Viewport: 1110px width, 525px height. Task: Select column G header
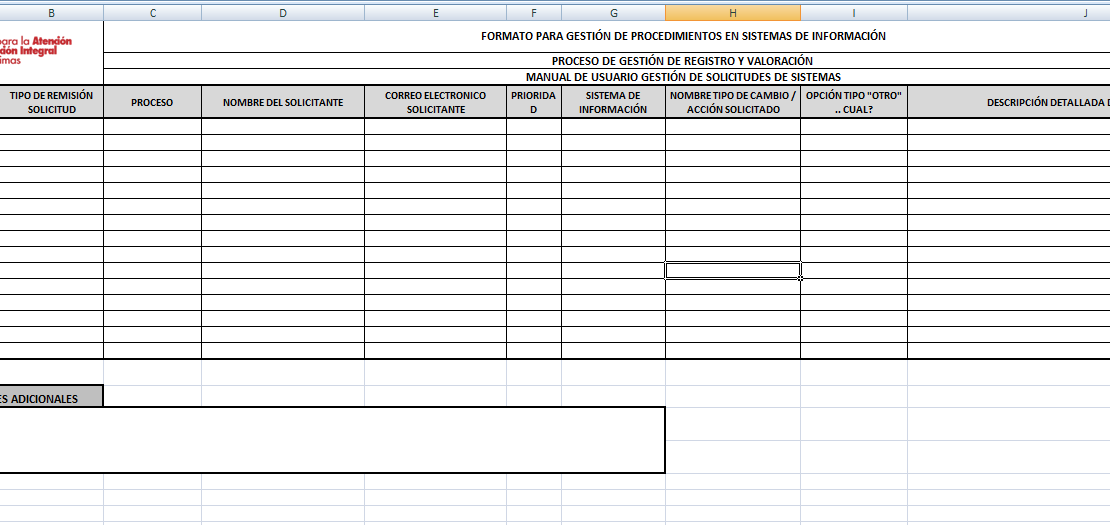coord(613,13)
